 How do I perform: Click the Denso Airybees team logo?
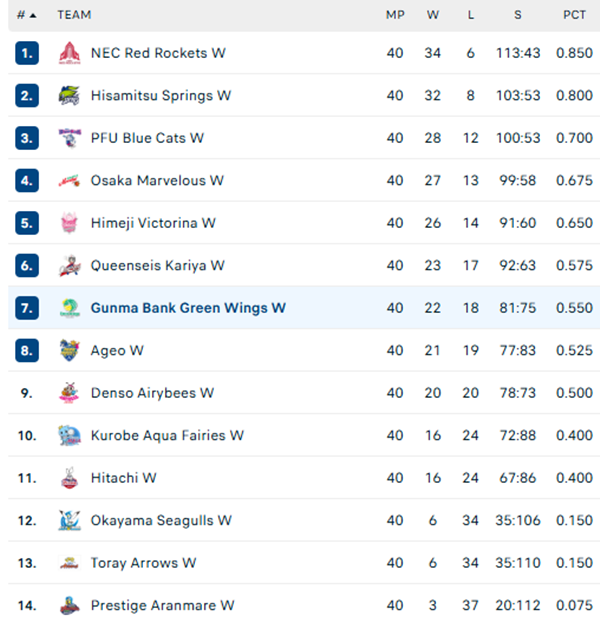(69, 393)
